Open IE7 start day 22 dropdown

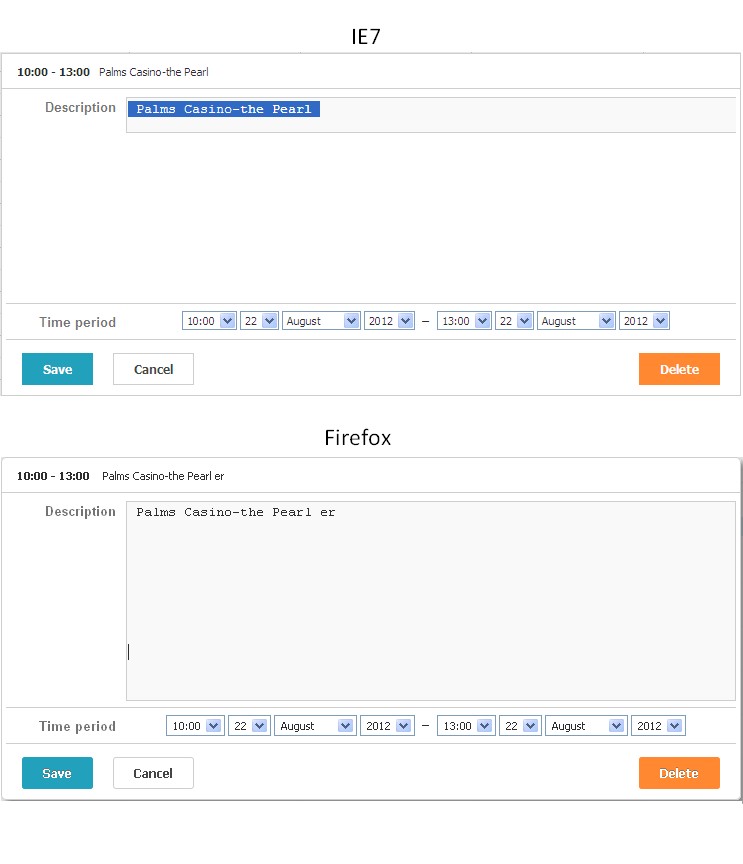[259, 321]
